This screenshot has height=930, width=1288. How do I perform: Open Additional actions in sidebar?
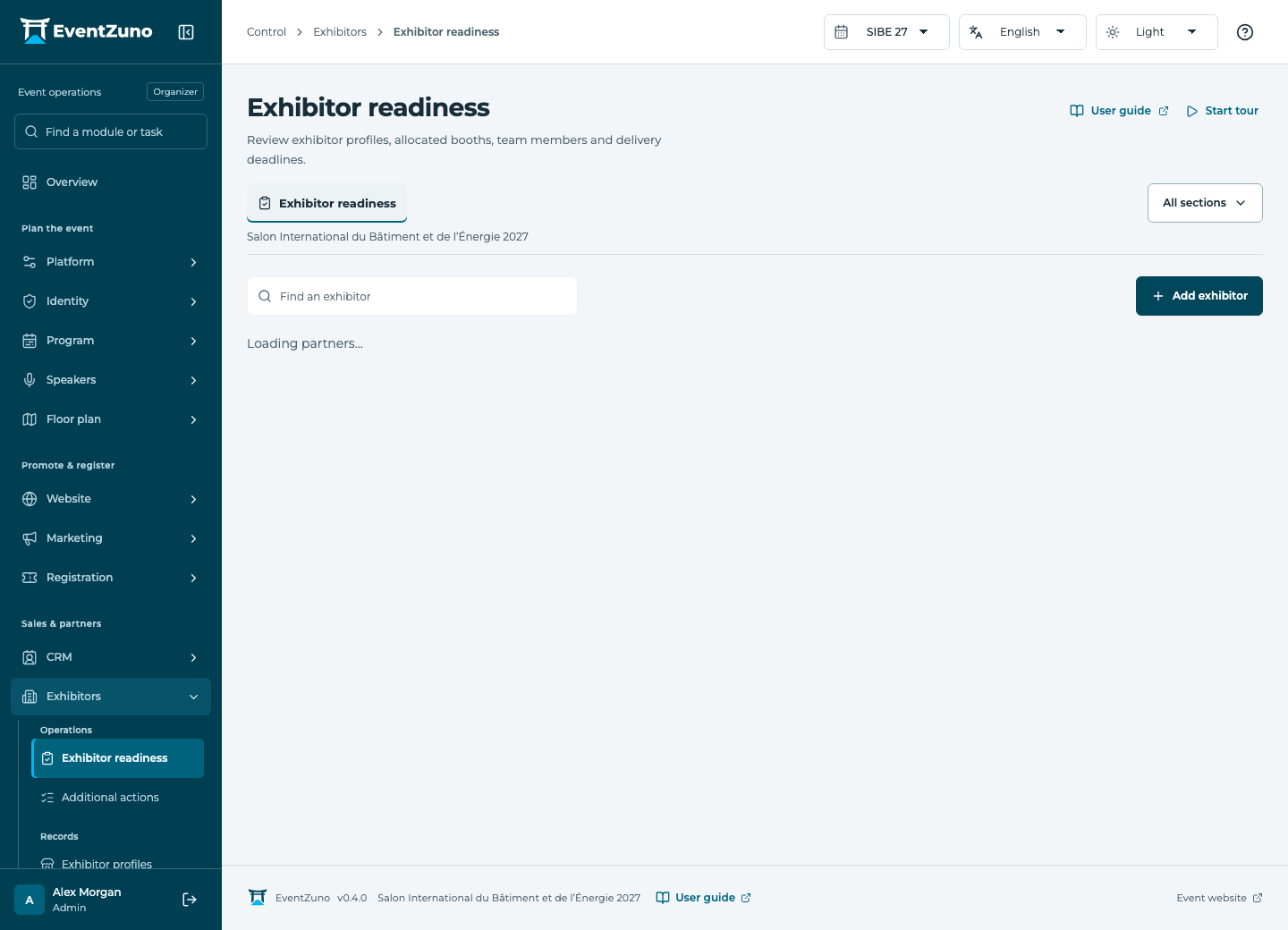118,798
